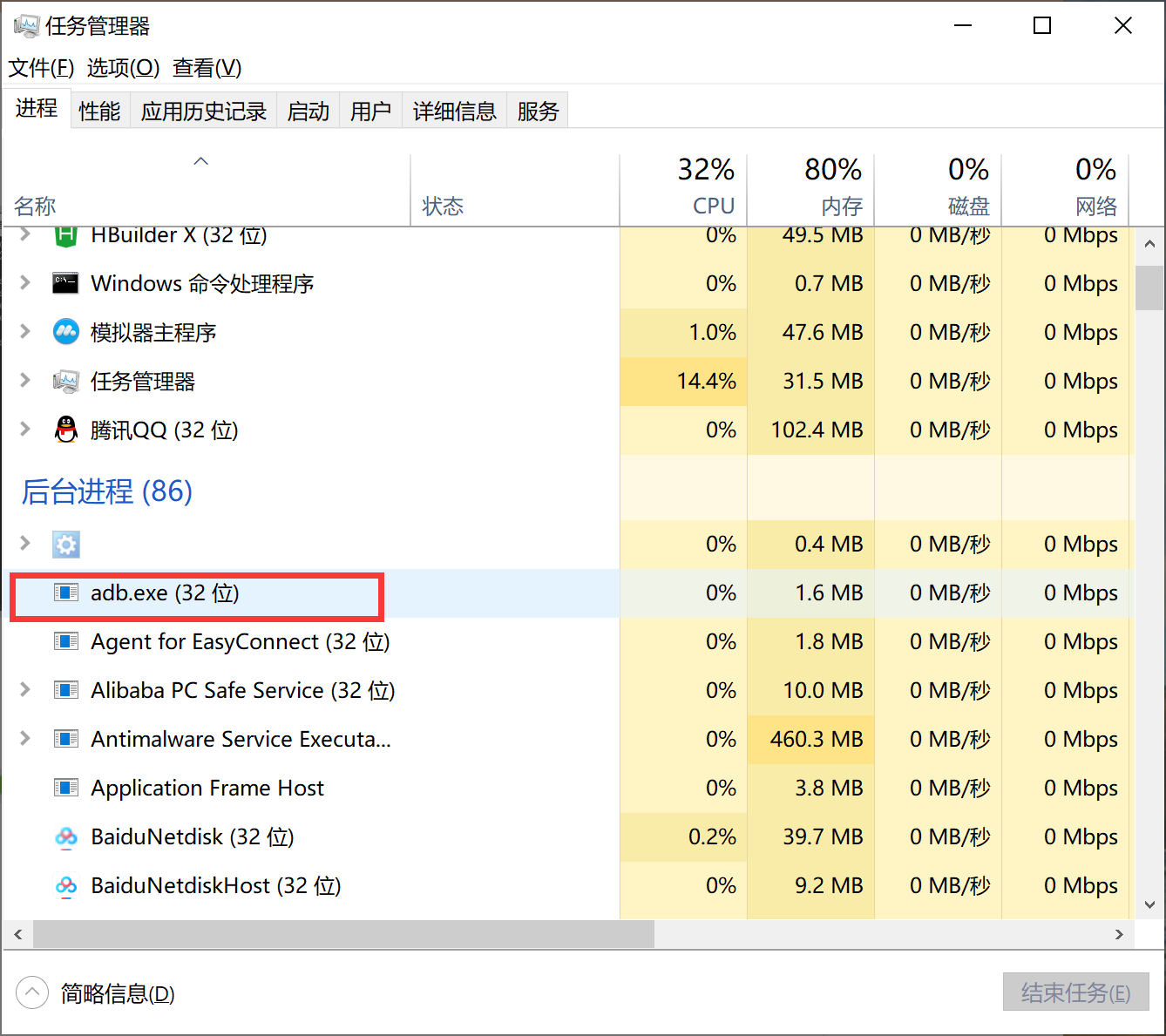Viewport: 1166px width, 1036px height.
Task: Expand the 模拟器主程序 process group
Action: [25, 331]
